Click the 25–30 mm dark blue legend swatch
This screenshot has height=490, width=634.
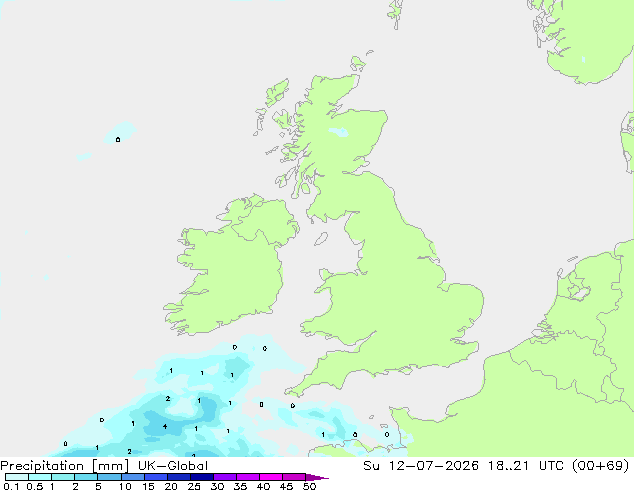pos(201,477)
